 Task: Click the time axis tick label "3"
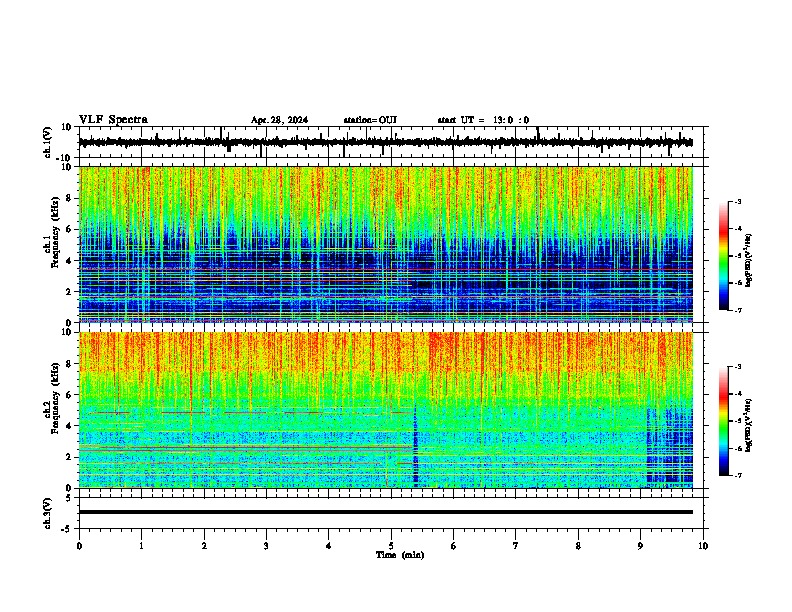[266, 546]
